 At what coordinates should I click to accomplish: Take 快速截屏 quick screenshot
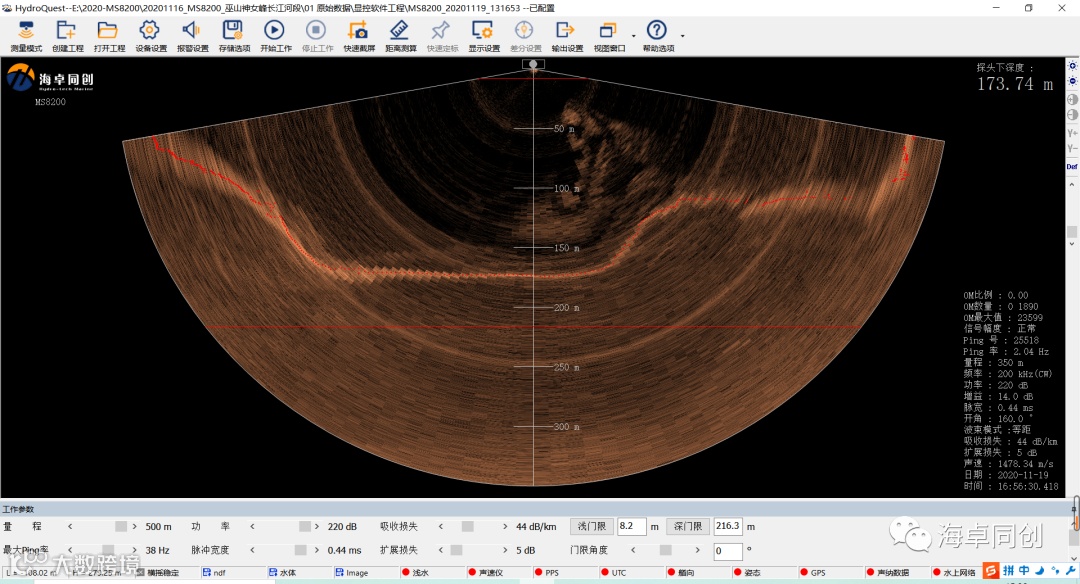tap(358, 31)
